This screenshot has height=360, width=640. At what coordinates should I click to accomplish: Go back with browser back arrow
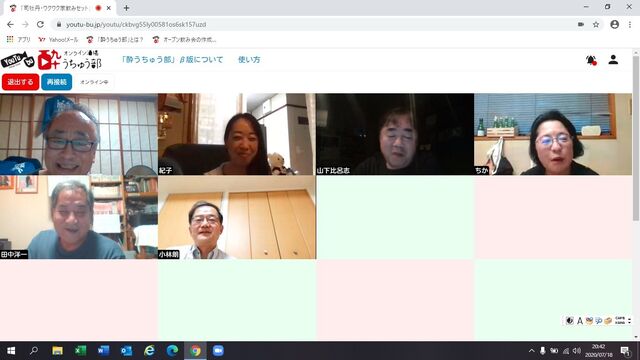10,24
